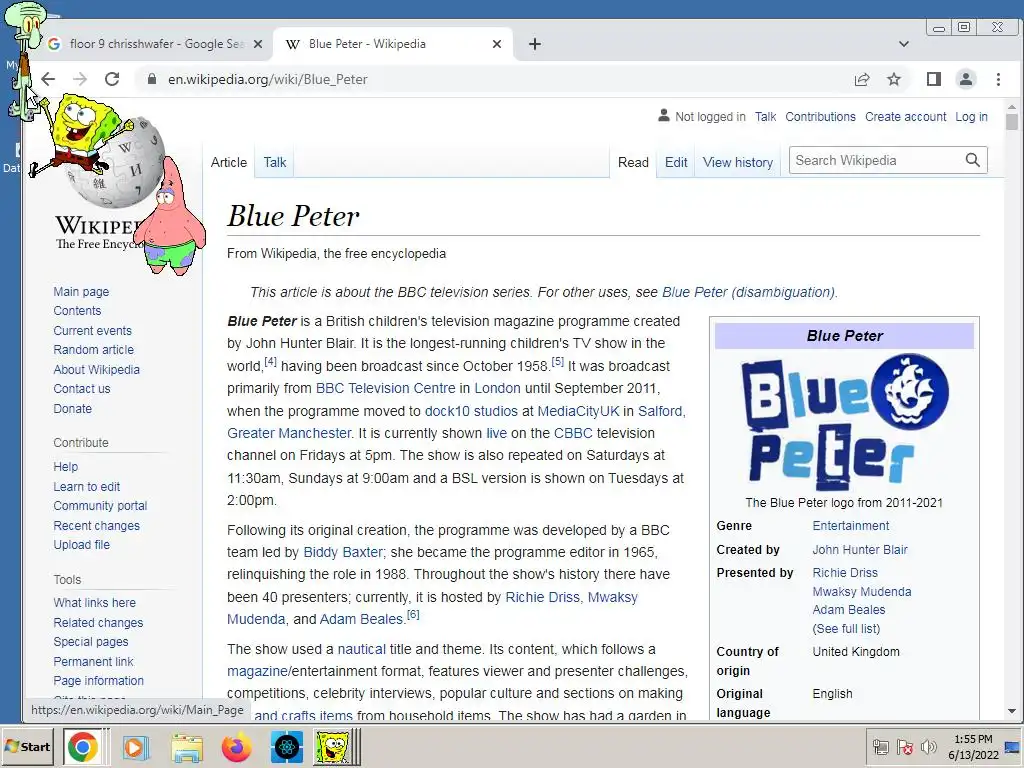
Task: Follow the nautical link
Action: pos(361,649)
